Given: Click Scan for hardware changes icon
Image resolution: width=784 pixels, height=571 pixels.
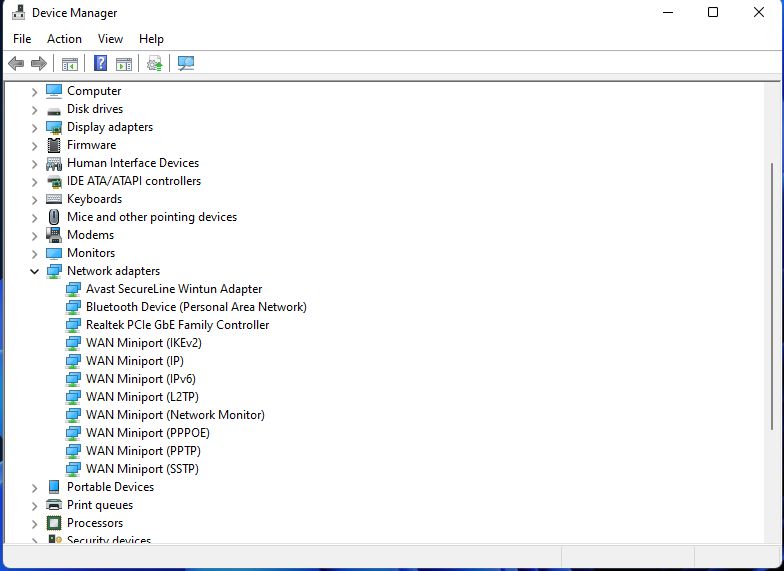Looking at the screenshot, I should click(186, 64).
